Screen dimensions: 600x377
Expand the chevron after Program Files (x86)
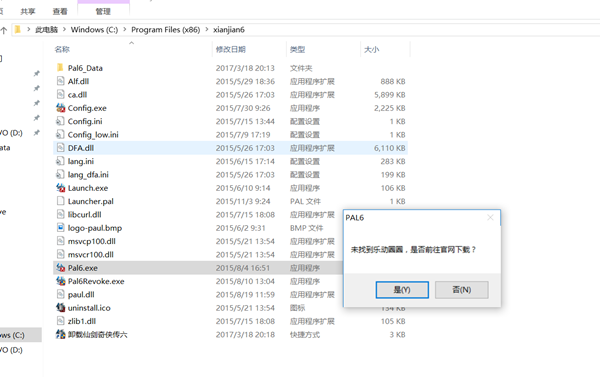207,29
